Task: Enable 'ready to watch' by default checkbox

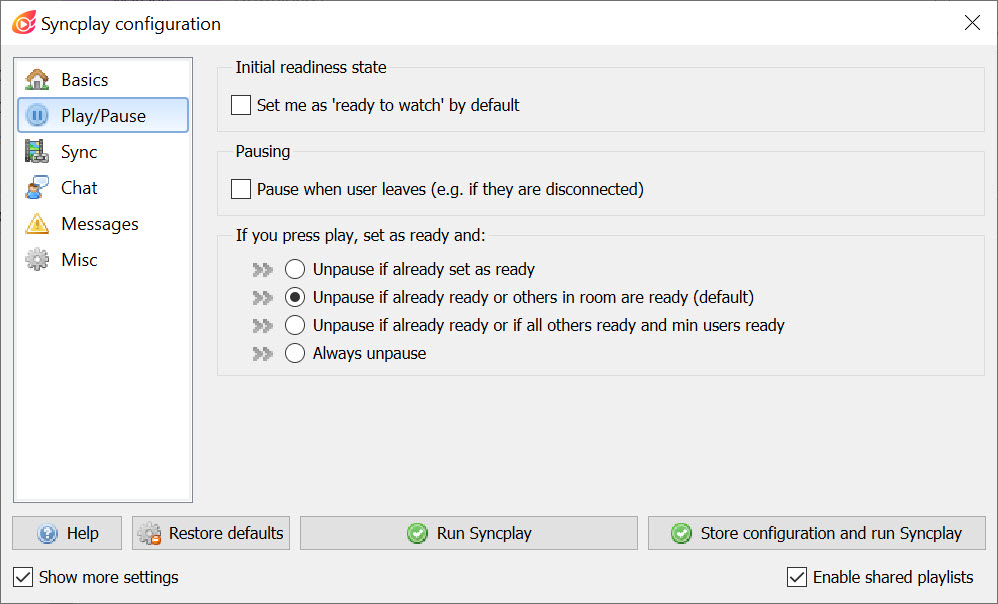Action: pos(241,105)
